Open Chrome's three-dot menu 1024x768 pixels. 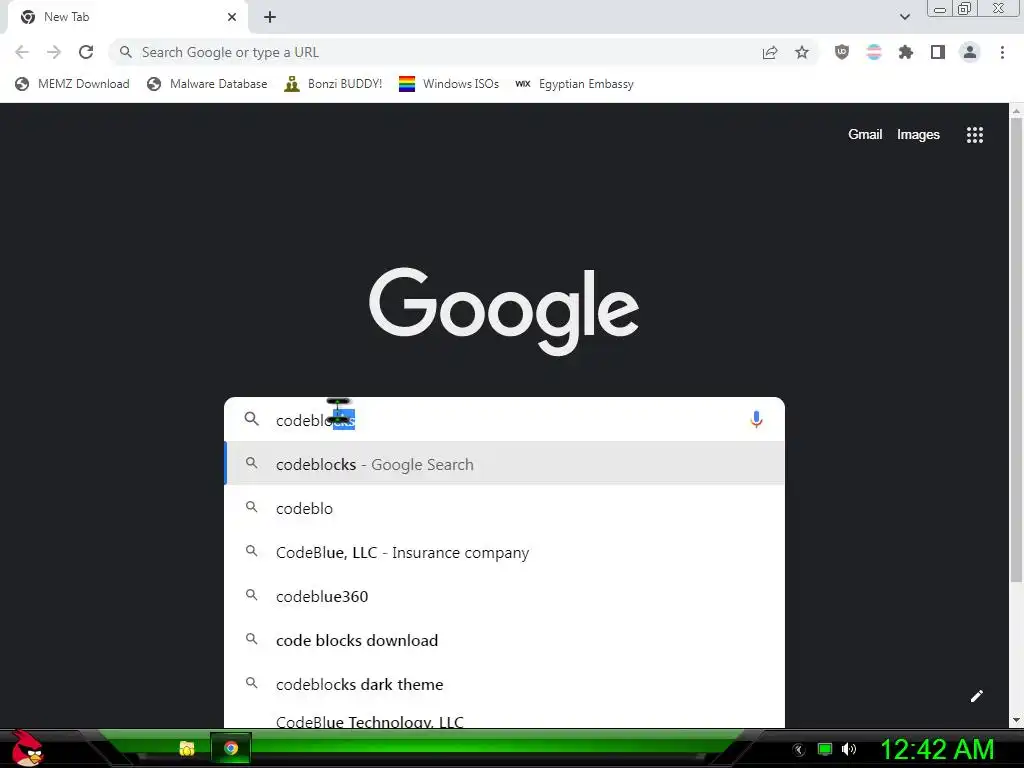tap(1002, 52)
